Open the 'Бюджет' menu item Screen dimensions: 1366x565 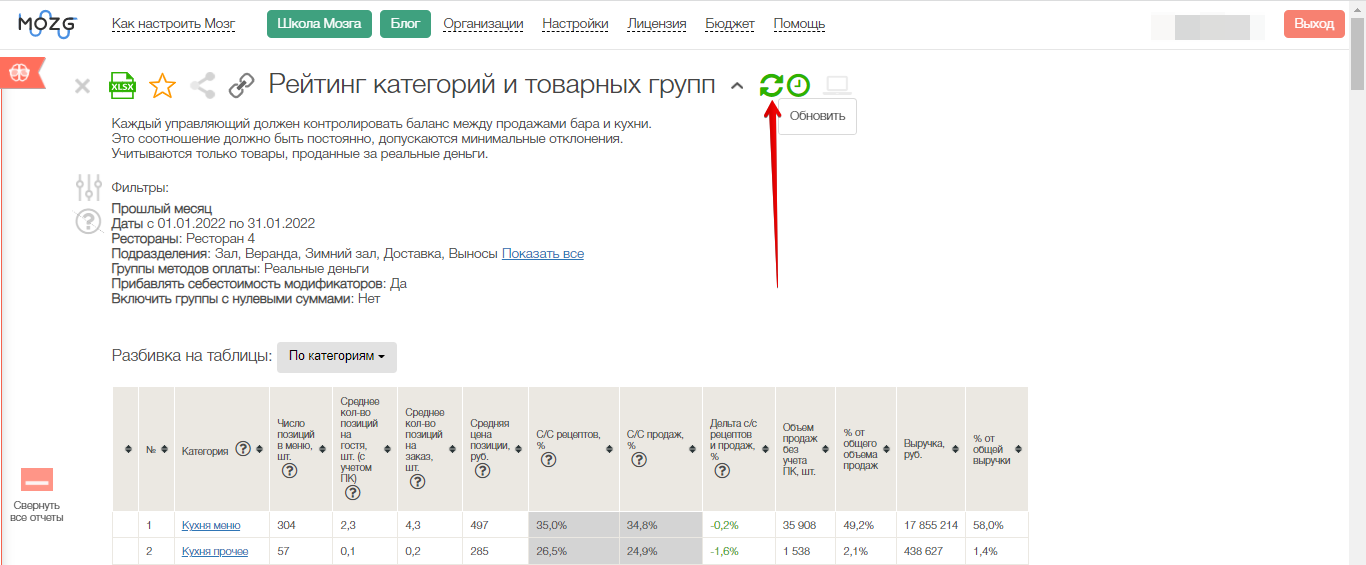(730, 24)
